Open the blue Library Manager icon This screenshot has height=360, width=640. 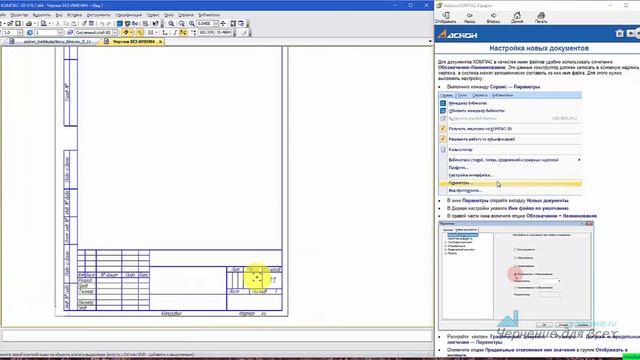119,24
